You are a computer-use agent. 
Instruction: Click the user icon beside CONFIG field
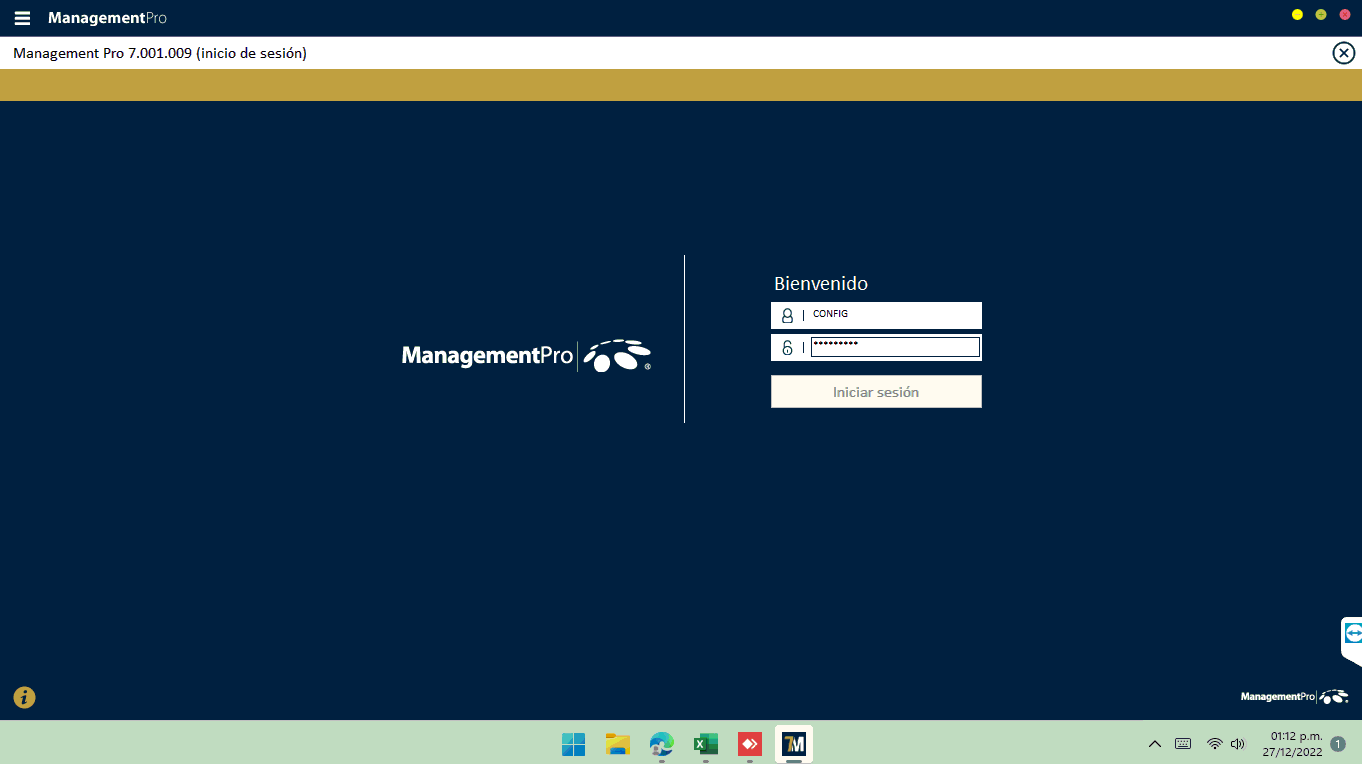(787, 315)
